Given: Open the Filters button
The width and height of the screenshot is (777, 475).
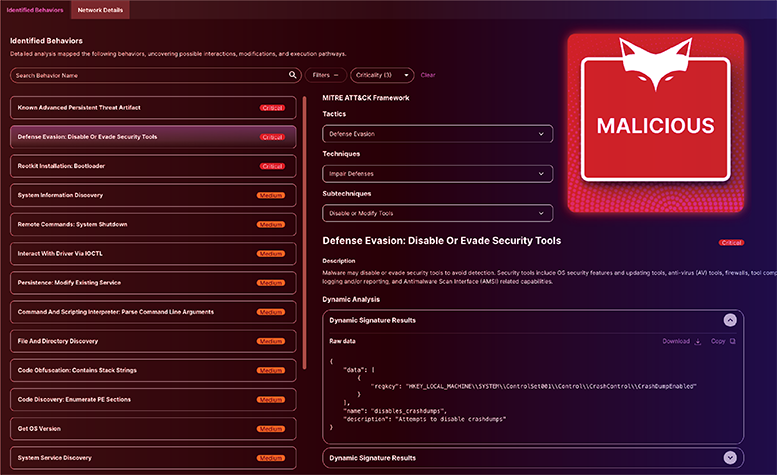Looking at the screenshot, I should pos(325,75).
